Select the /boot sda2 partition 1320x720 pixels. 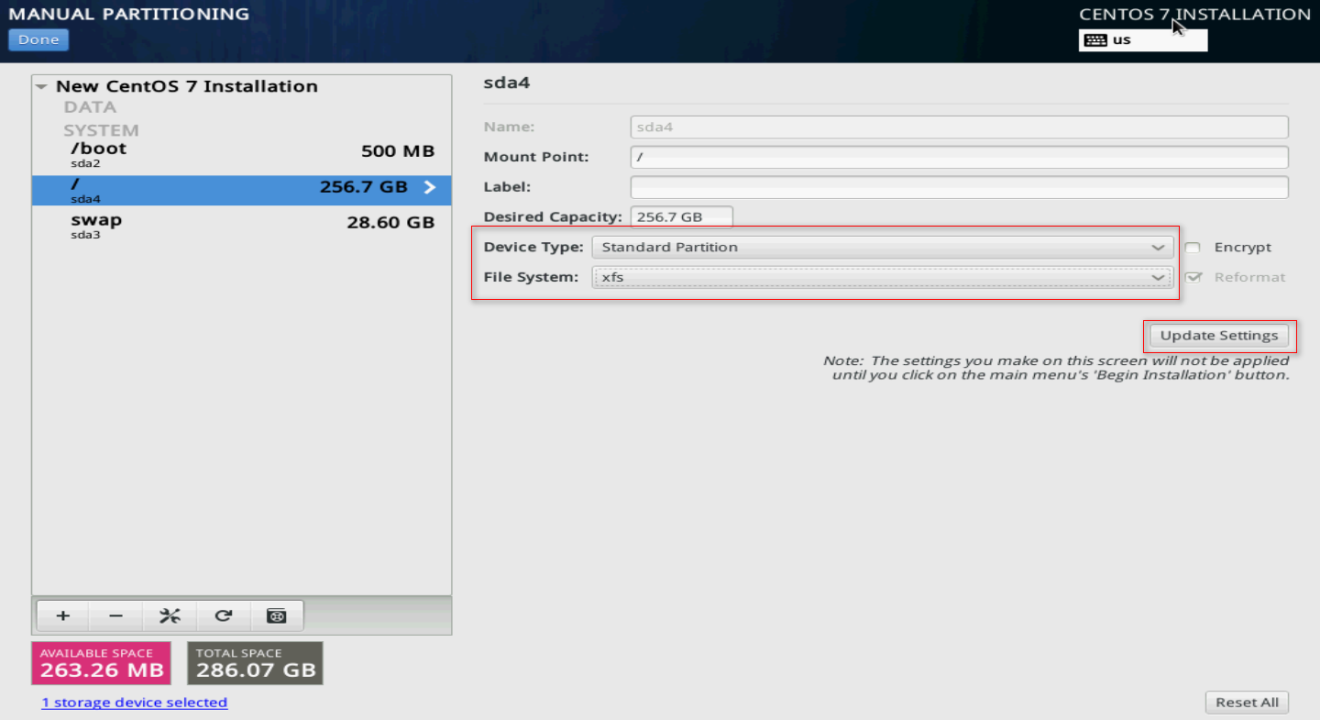[242, 153]
